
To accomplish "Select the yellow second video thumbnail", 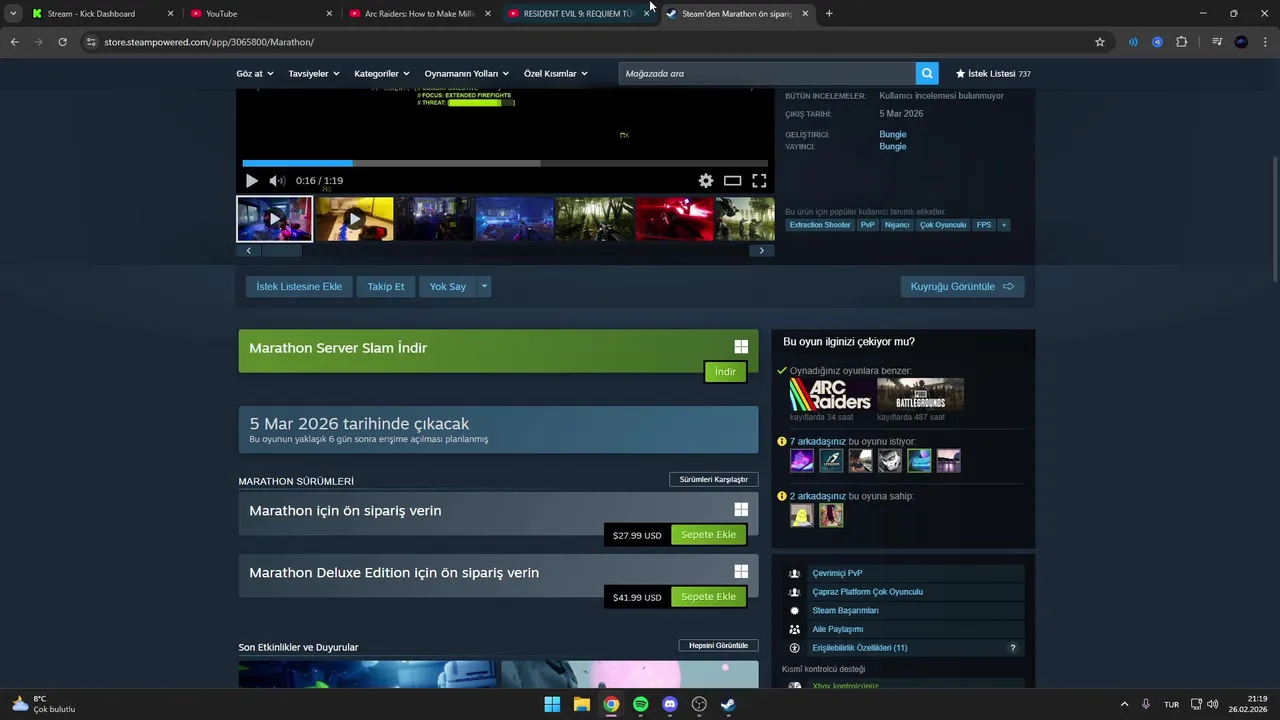I will coord(355,219).
